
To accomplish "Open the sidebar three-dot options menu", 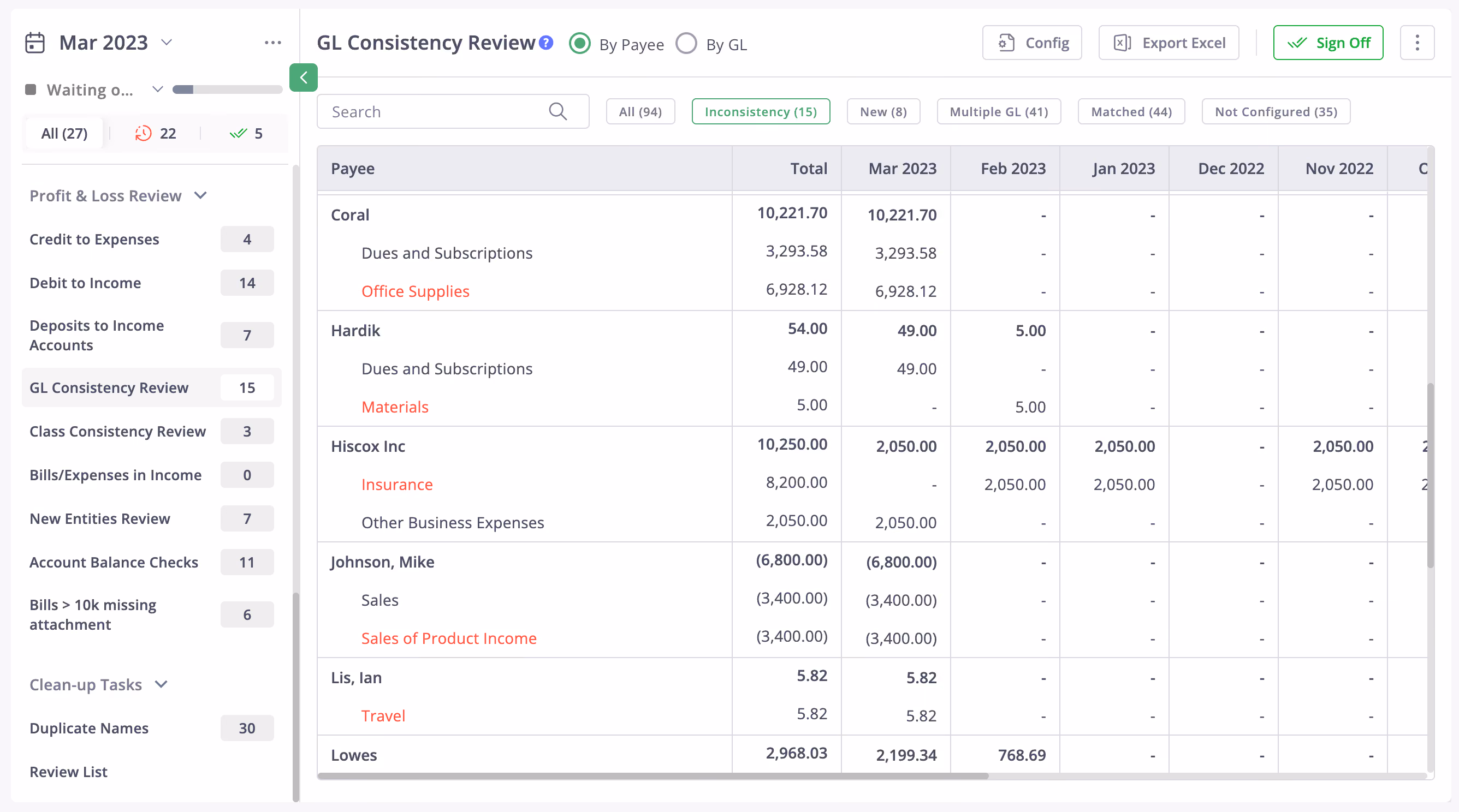I will [x=273, y=43].
